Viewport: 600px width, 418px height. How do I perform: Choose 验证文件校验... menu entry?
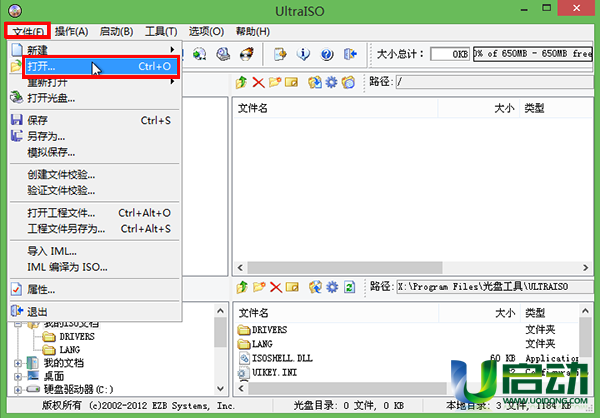point(94,191)
